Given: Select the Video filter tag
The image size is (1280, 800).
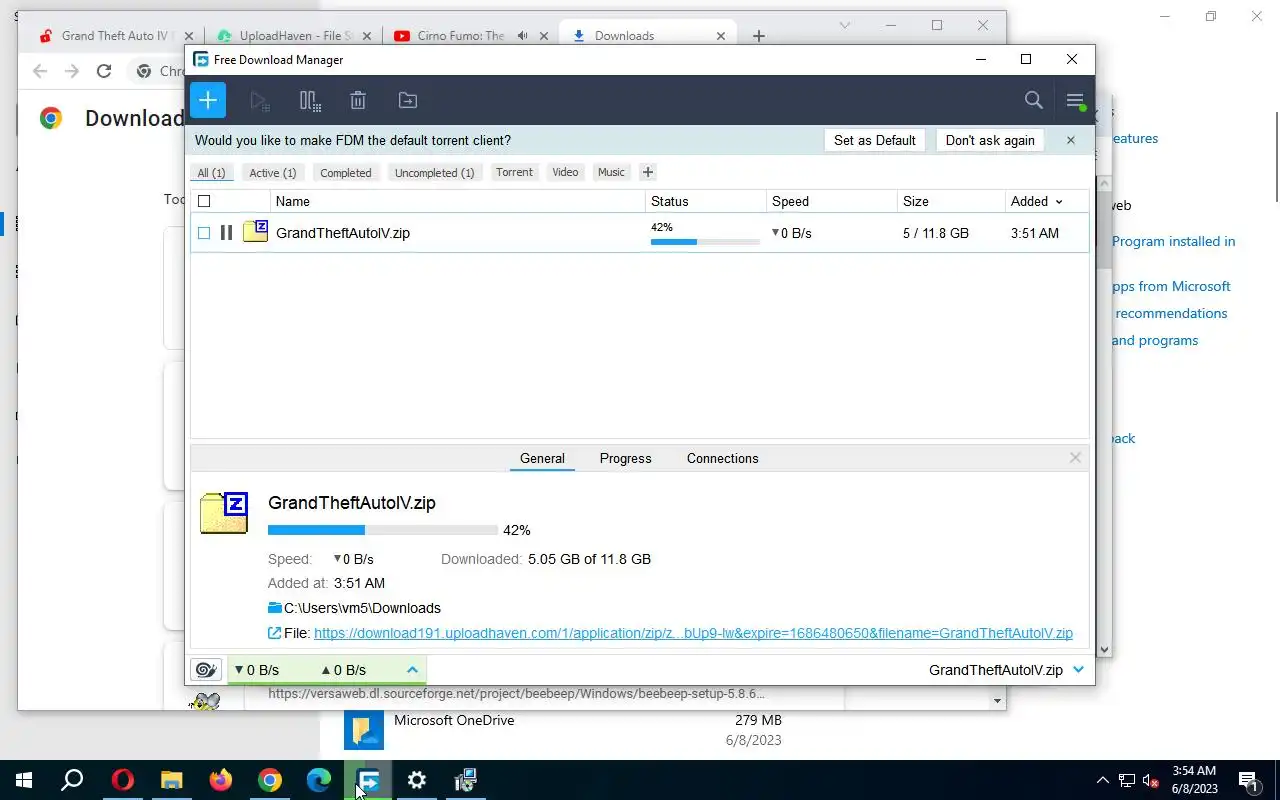Looking at the screenshot, I should (x=565, y=172).
